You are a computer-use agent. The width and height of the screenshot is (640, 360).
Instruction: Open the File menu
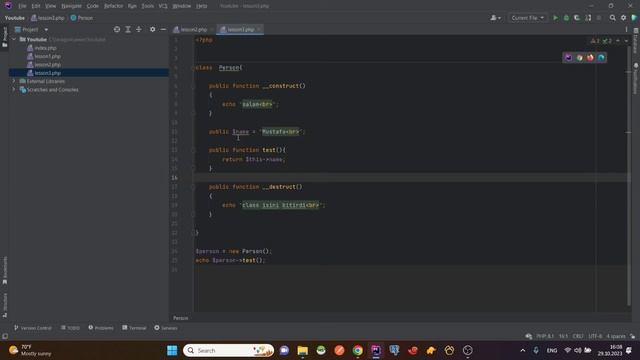(x=22, y=6)
